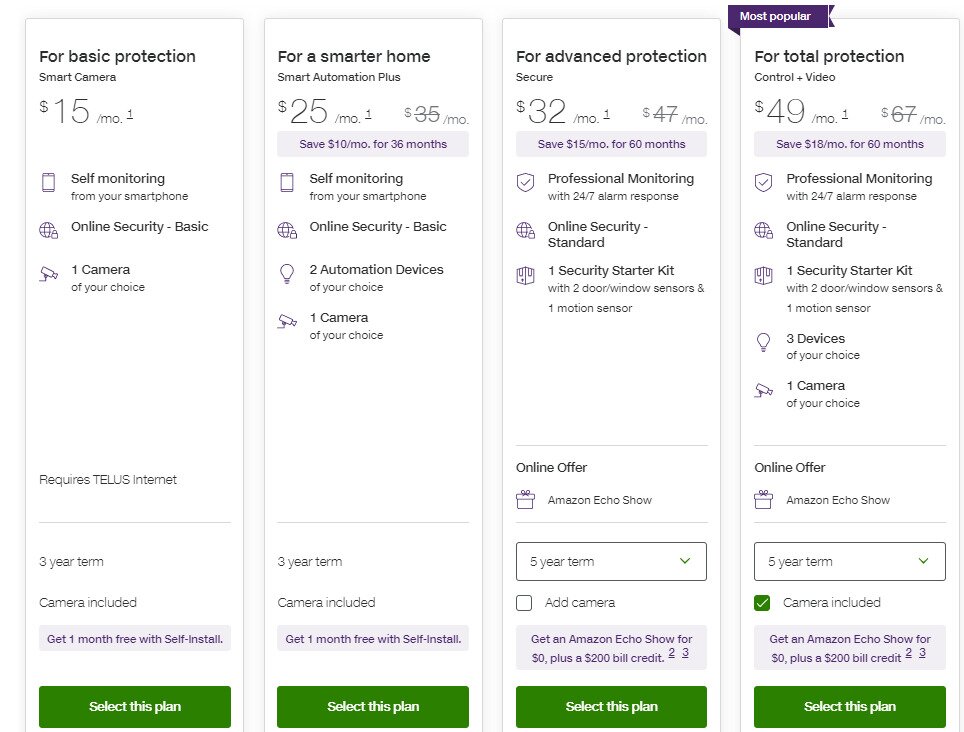Screen dimensions: 964x732
Task: Click the lightbulb icon beside 2 Automation Devices
Action: [287, 274]
